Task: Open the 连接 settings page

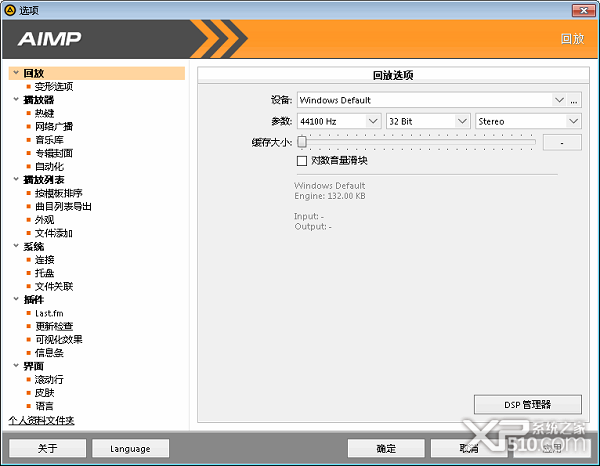Action: [44, 260]
